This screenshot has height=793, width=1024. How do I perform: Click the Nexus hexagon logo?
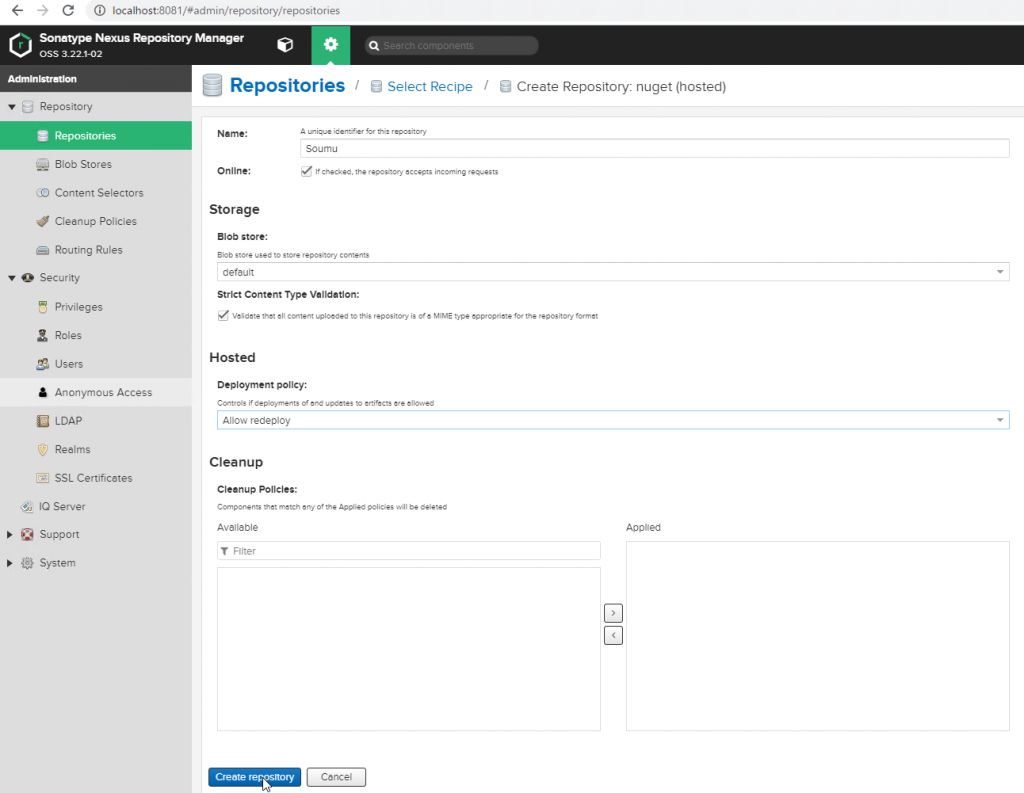click(x=20, y=45)
